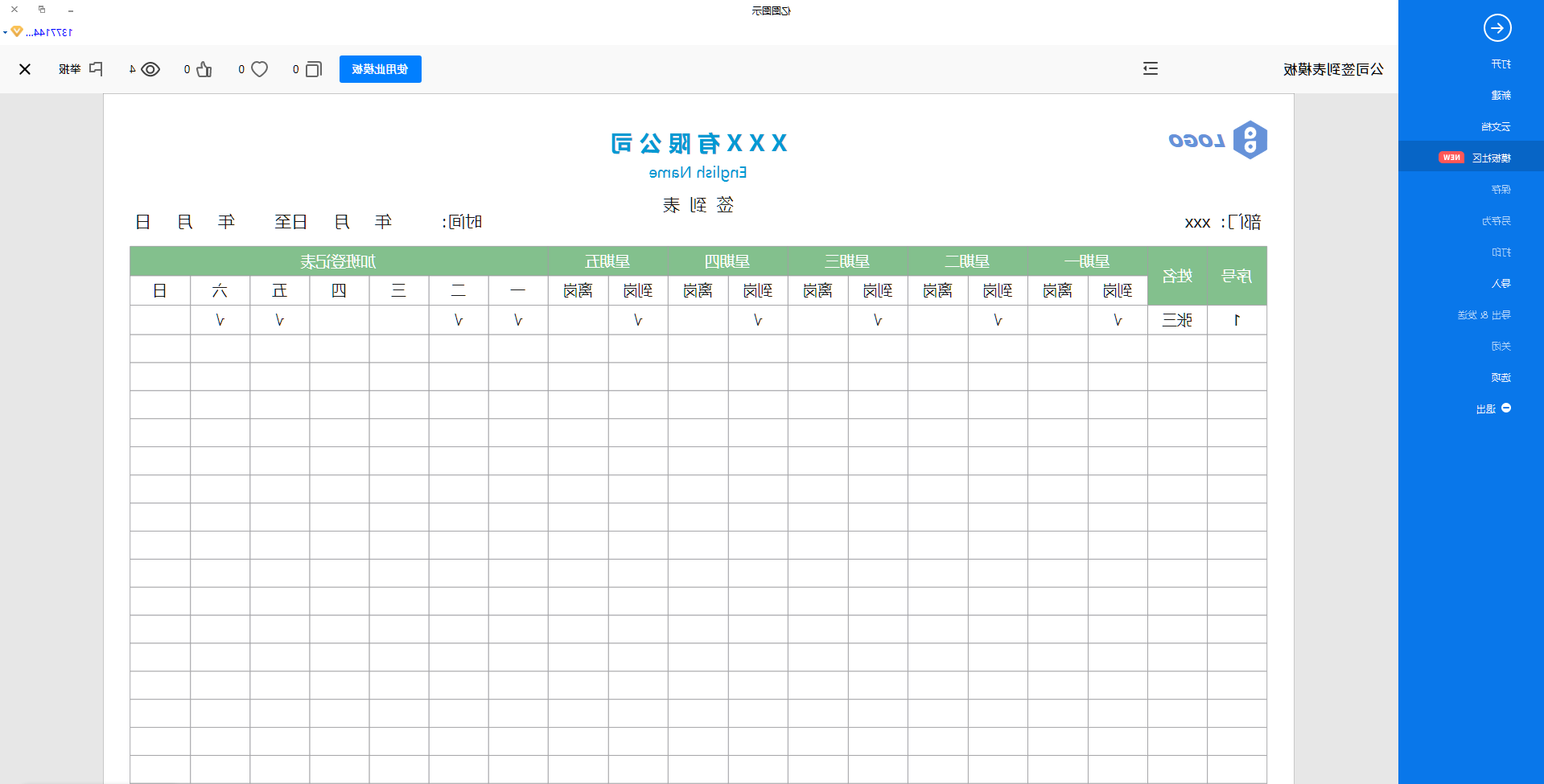
Task: Open the 打开 menu item
Action: pos(1501,64)
